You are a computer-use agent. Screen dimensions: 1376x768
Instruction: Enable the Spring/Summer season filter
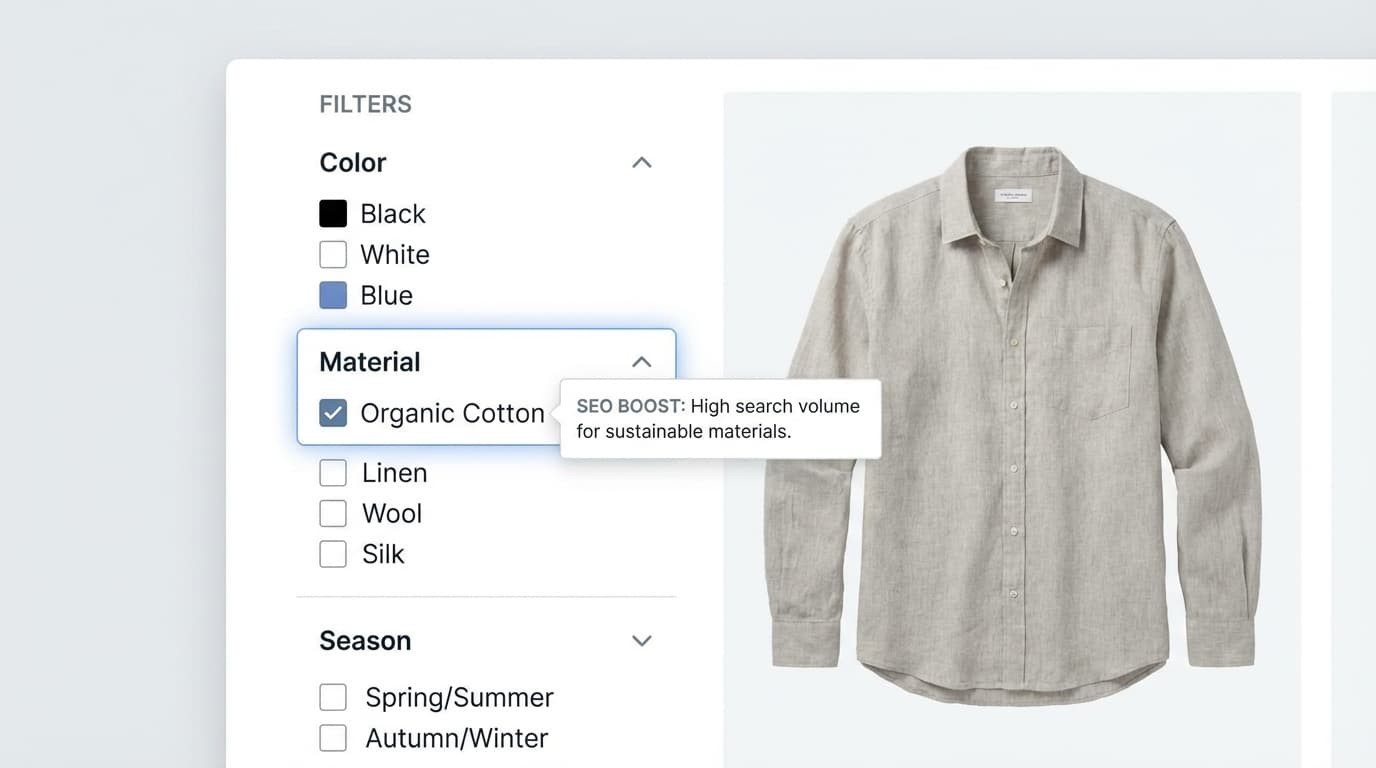tap(332, 697)
